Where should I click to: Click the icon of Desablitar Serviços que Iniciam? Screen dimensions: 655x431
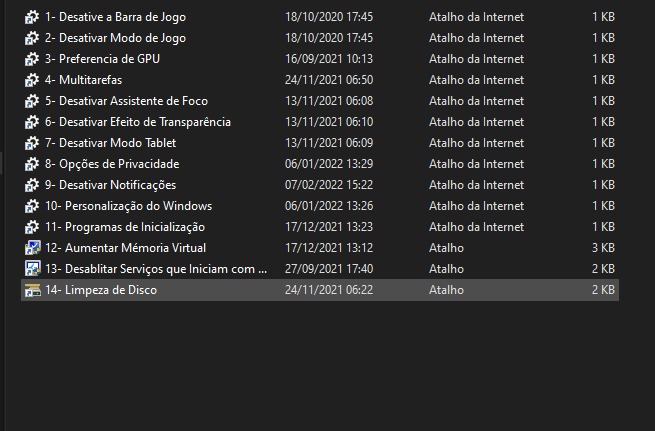(x=32, y=269)
